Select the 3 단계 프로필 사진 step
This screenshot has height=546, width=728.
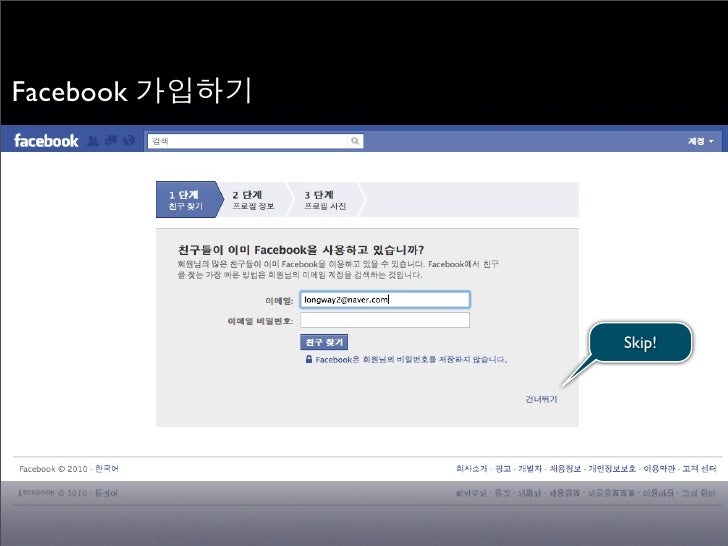point(326,200)
